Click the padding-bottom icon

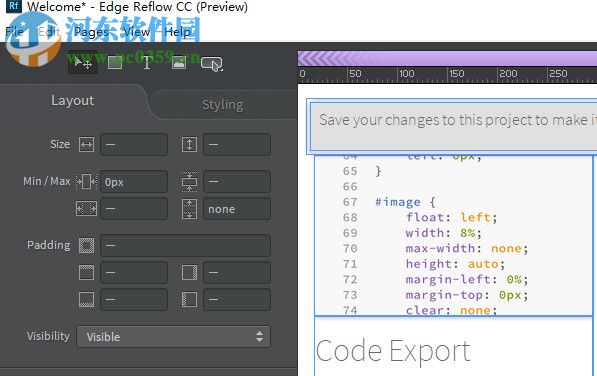86,300
